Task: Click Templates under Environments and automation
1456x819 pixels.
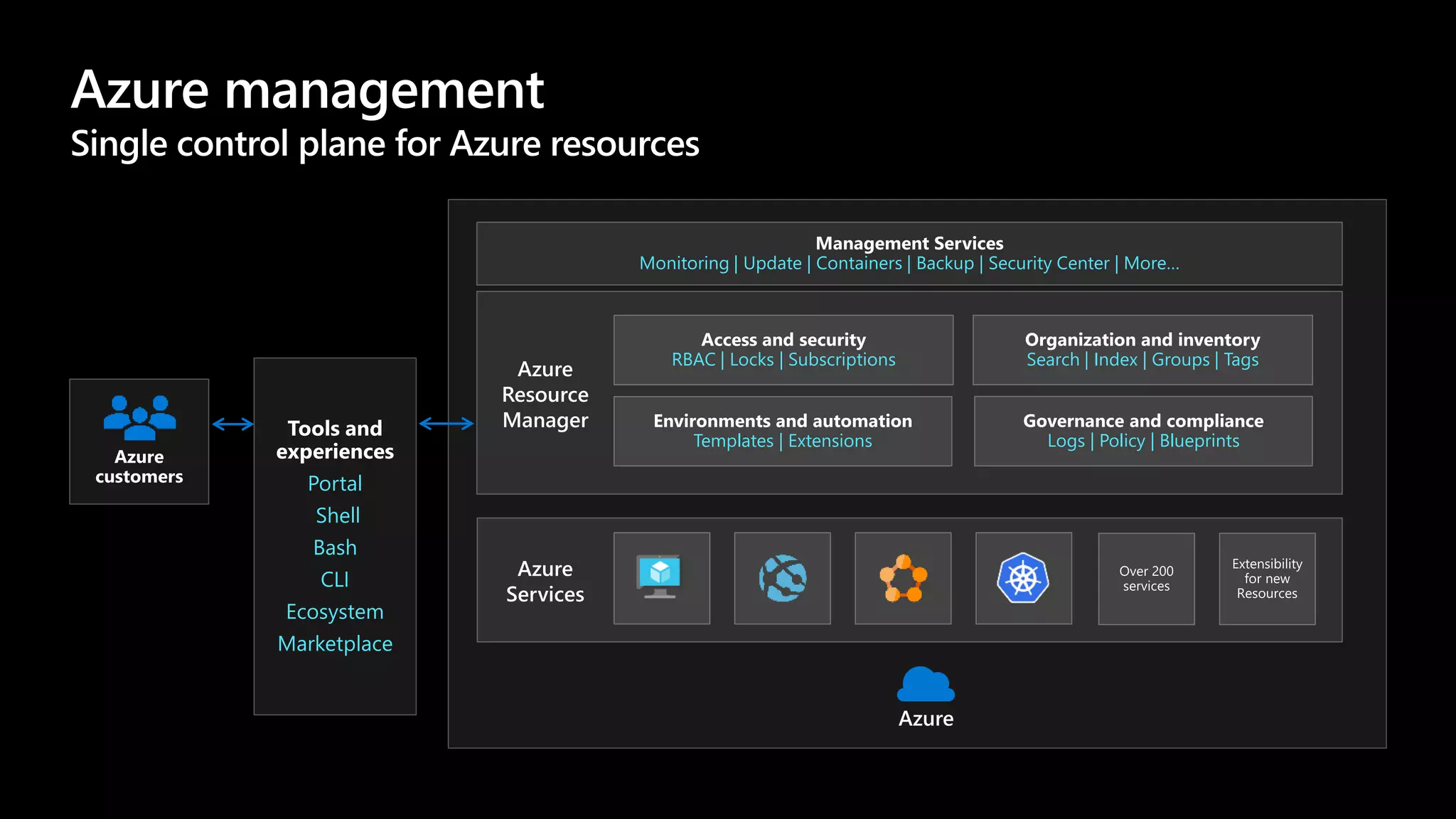Action: tap(733, 441)
